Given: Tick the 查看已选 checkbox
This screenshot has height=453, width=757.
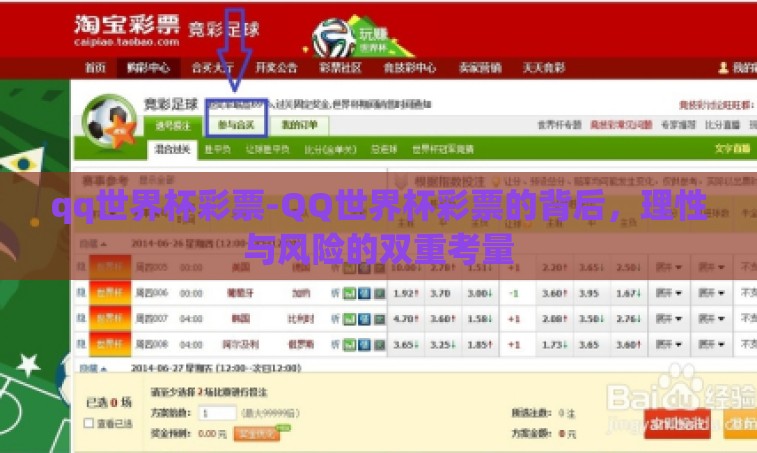Looking at the screenshot, I should (x=88, y=423).
